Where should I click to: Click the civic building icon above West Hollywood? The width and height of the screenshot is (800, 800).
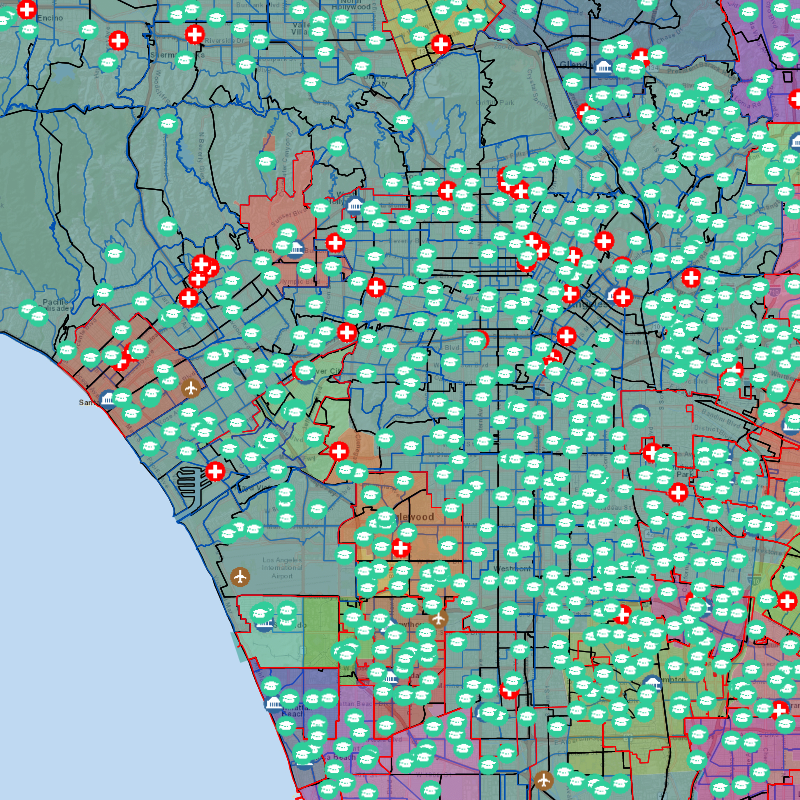(354, 206)
